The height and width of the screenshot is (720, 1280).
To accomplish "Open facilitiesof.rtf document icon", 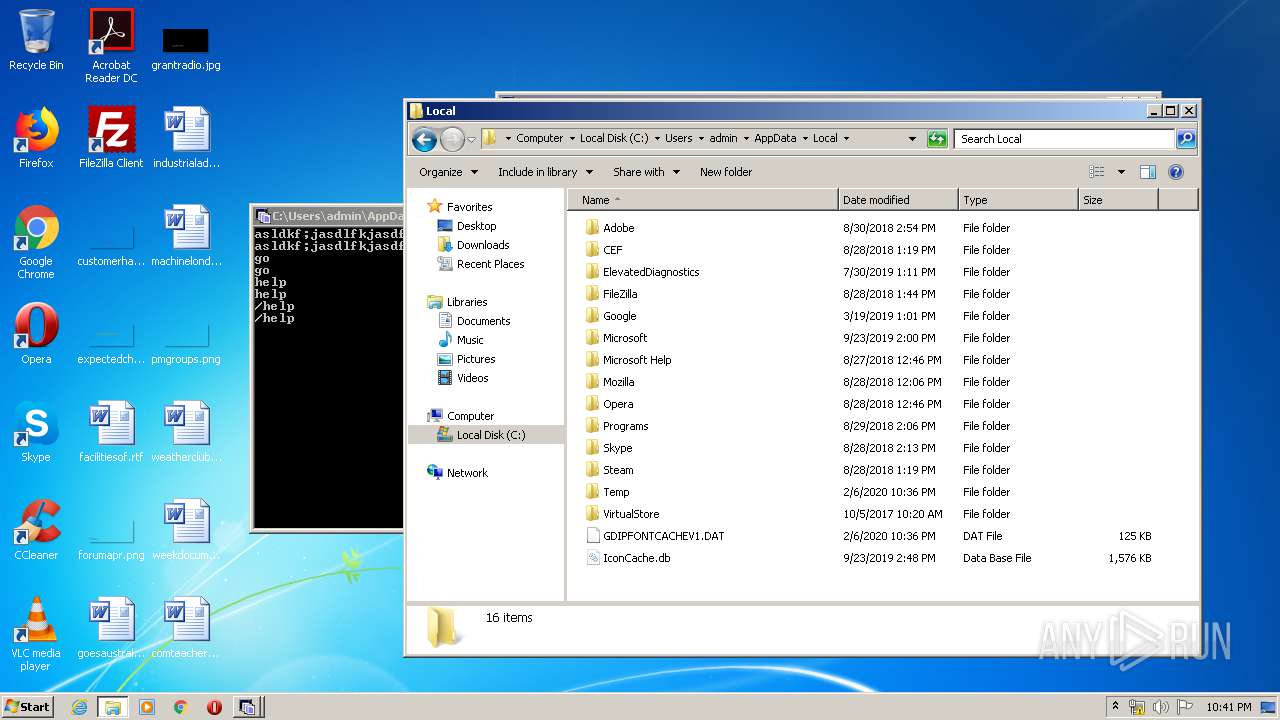I will 111,432.
